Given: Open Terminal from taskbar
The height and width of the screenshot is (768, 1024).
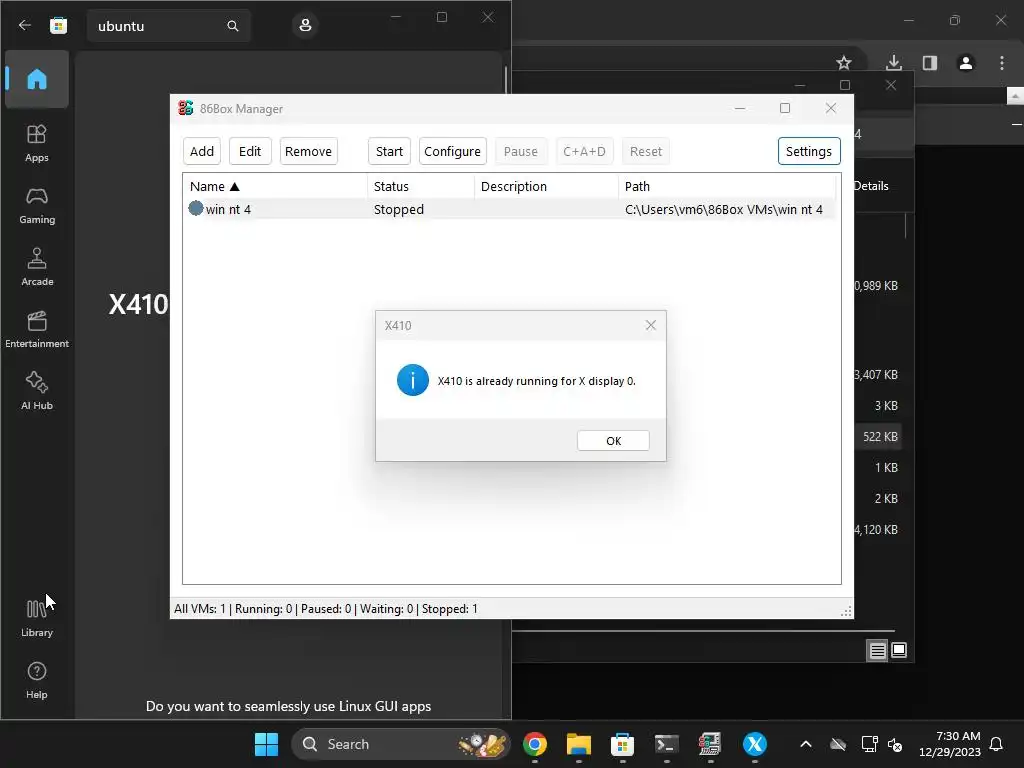Looking at the screenshot, I should point(667,744).
